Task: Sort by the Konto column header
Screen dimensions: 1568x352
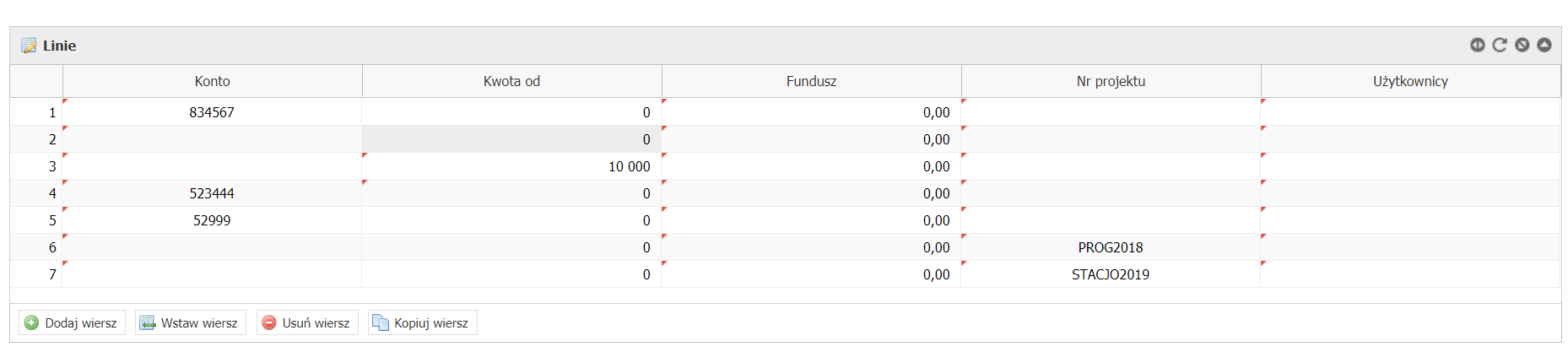Action: [212, 81]
